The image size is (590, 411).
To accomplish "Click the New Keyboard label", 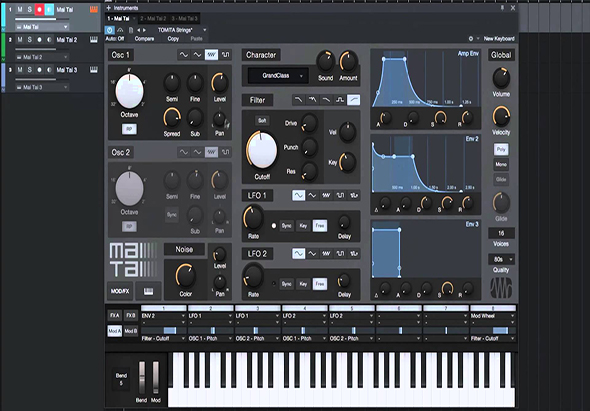I will 499,39.
